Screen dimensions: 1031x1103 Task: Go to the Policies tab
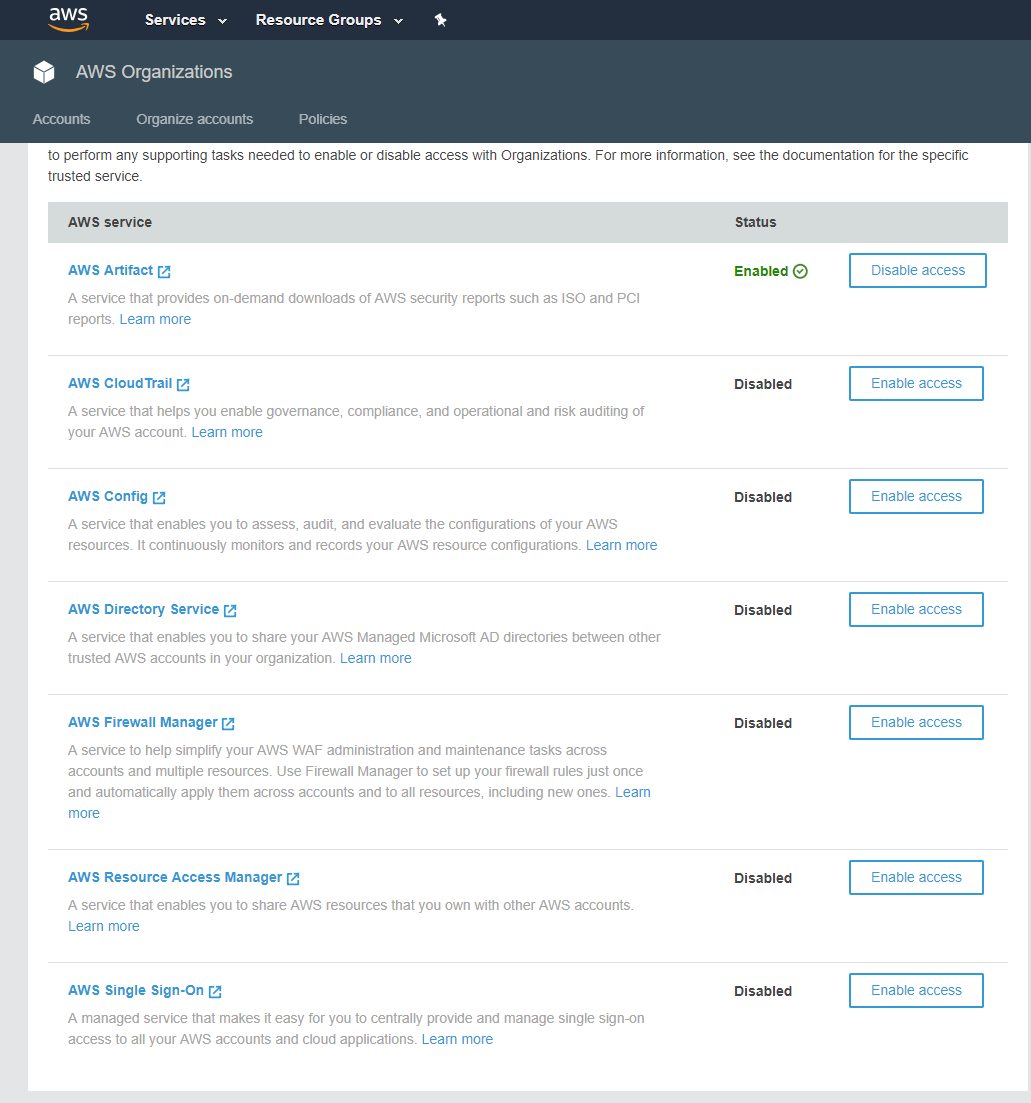click(x=323, y=119)
